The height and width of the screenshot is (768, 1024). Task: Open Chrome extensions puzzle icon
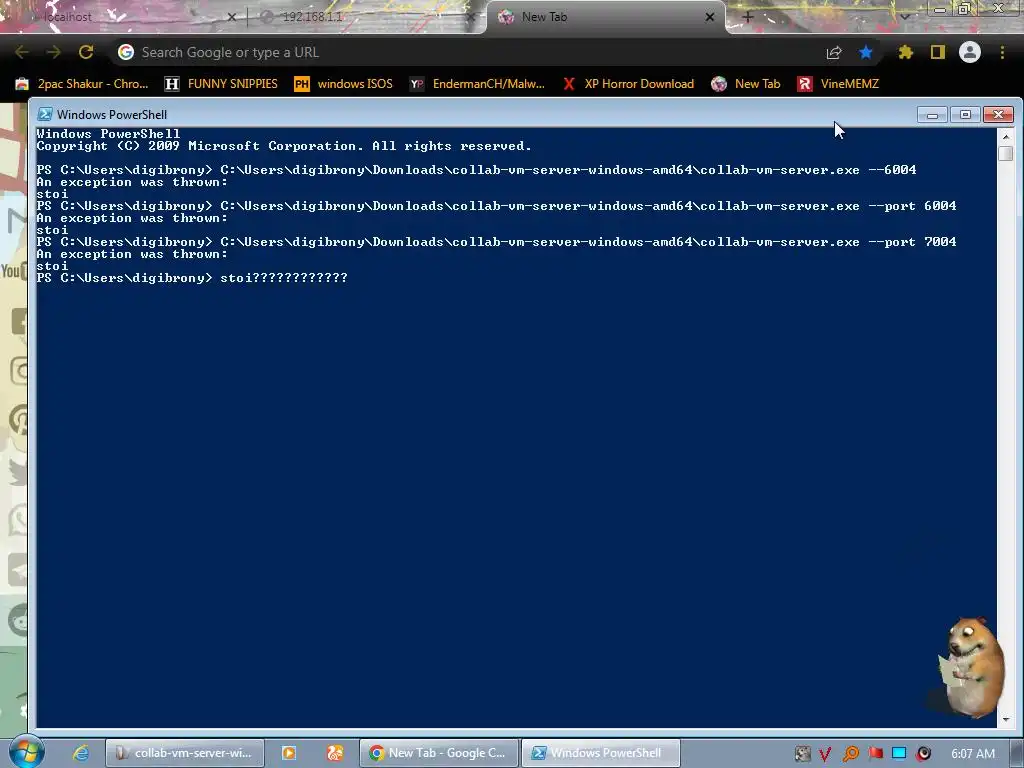pos(905,52)
